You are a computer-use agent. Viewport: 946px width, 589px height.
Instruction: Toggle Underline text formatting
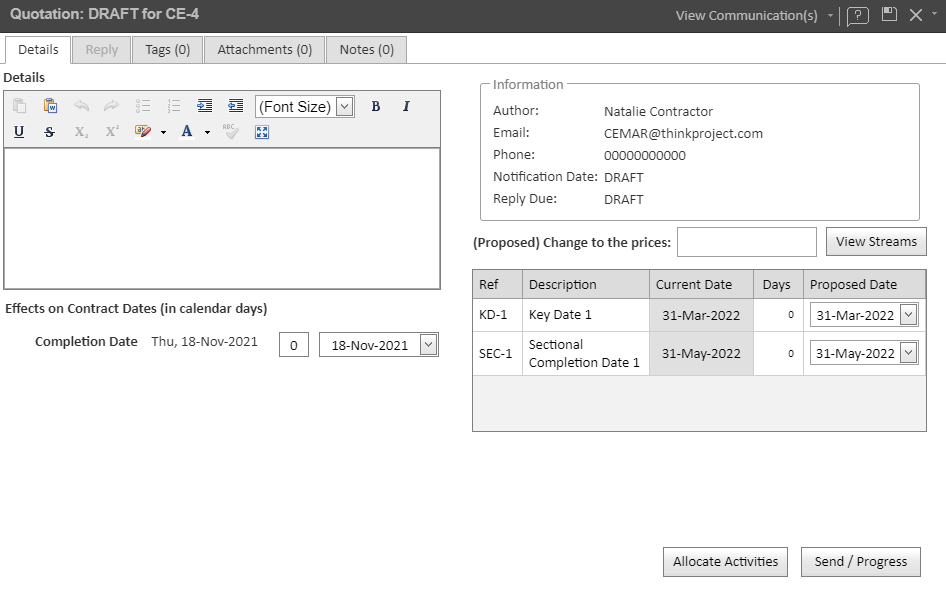point(19,132)
